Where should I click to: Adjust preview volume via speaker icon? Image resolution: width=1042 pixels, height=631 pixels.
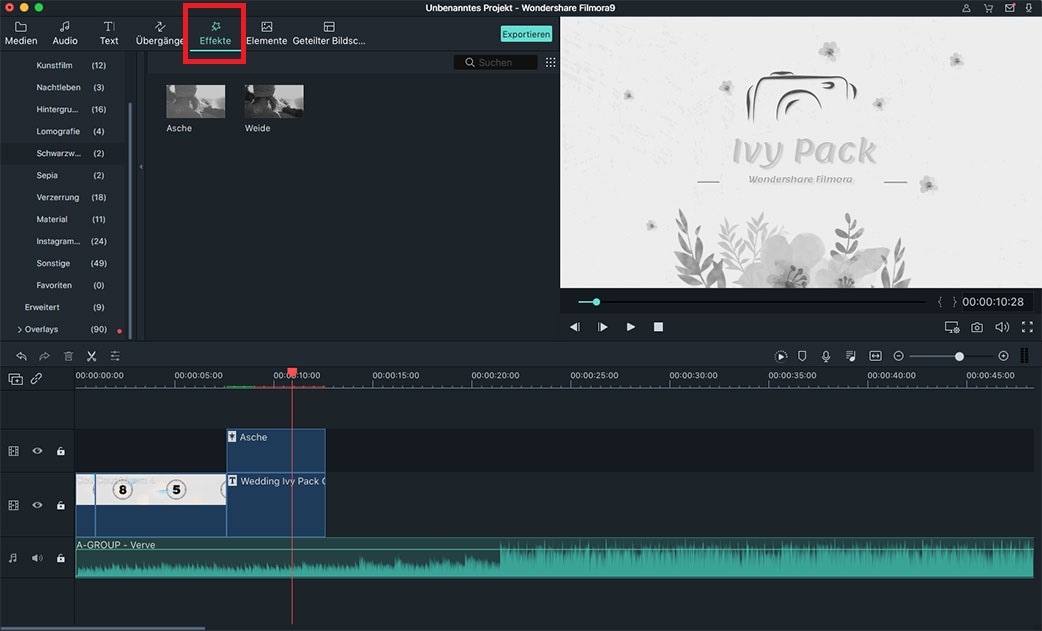coord(1001,327)
